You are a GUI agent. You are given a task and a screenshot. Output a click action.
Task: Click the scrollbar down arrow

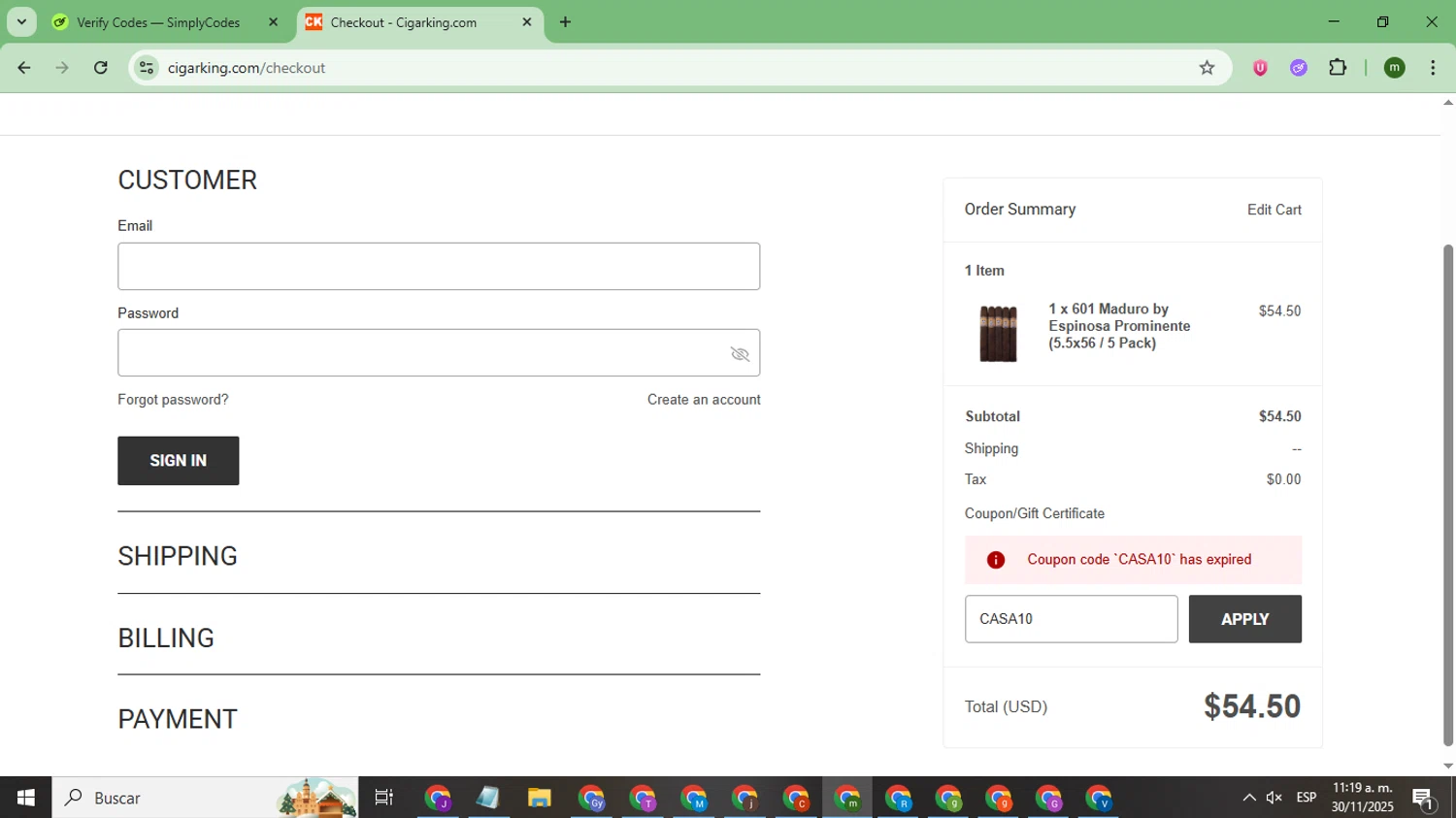pyautogui.click(x=1448, y=766)
